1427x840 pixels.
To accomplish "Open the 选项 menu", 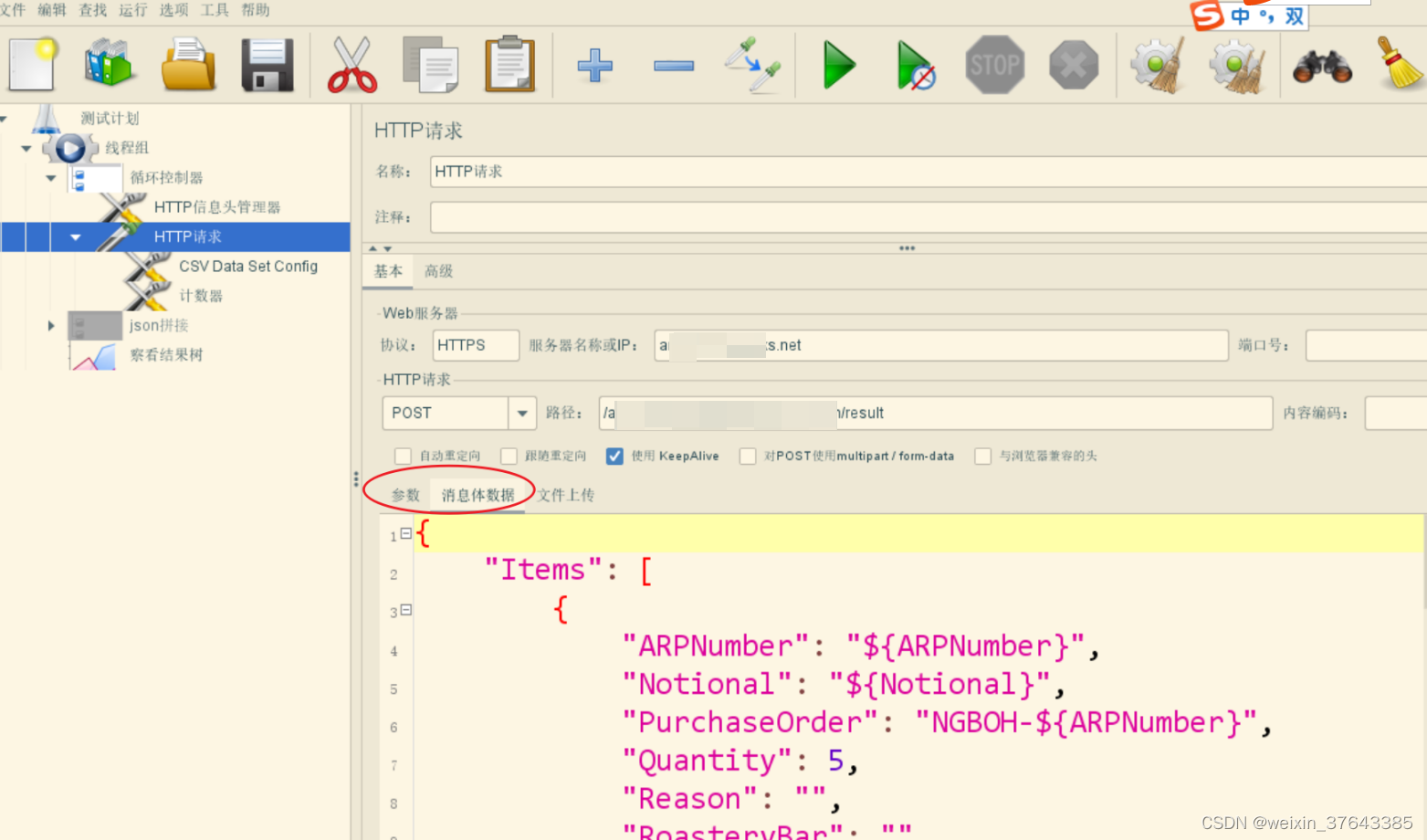I will point(173,10).
